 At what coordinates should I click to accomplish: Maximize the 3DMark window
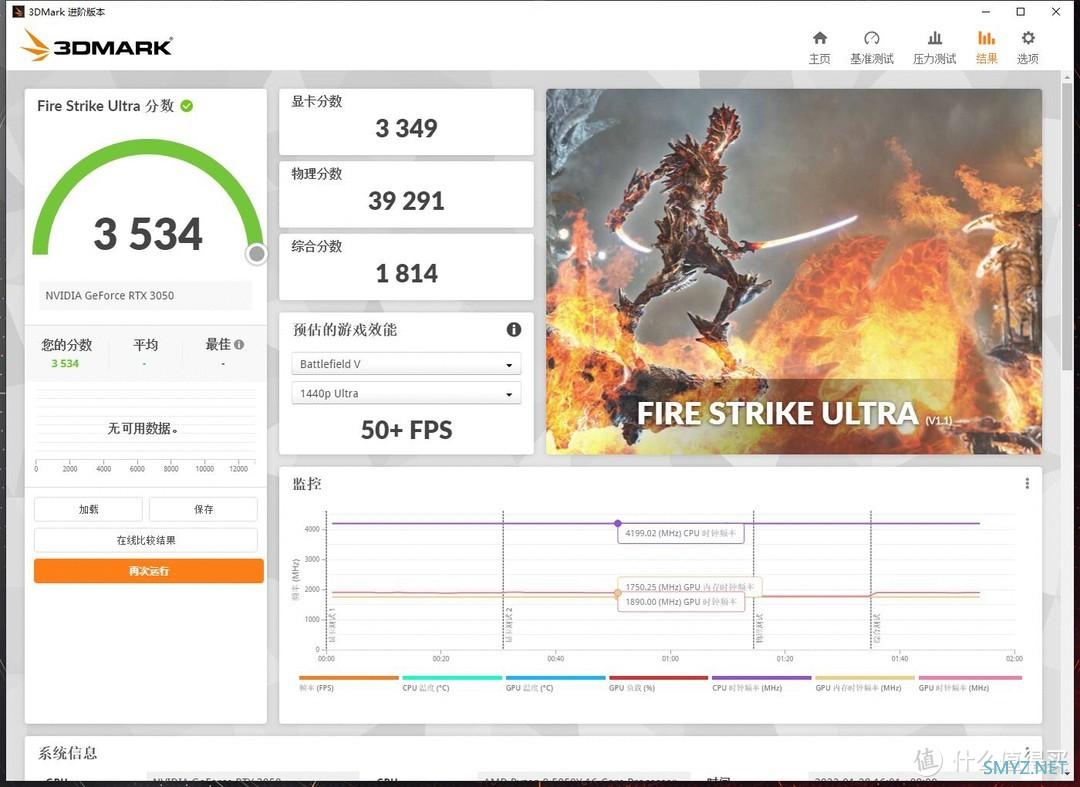pos(1021,12)
